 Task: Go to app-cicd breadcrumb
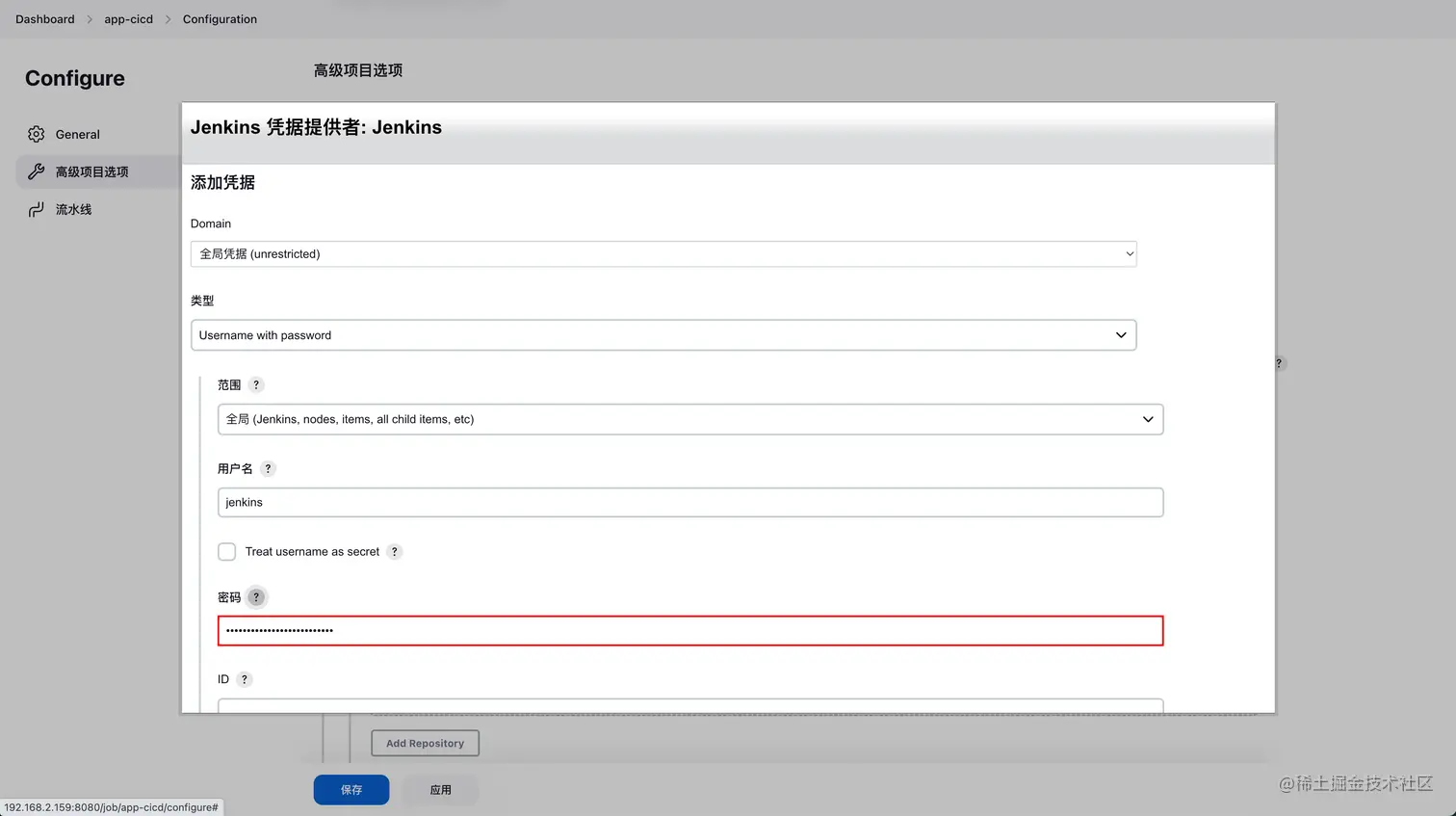point(128,19)
